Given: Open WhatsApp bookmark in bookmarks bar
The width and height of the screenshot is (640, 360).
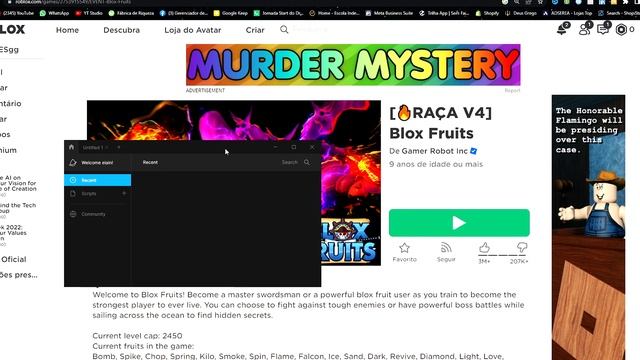Looking at the screenshot, I should tap(54, 13).
